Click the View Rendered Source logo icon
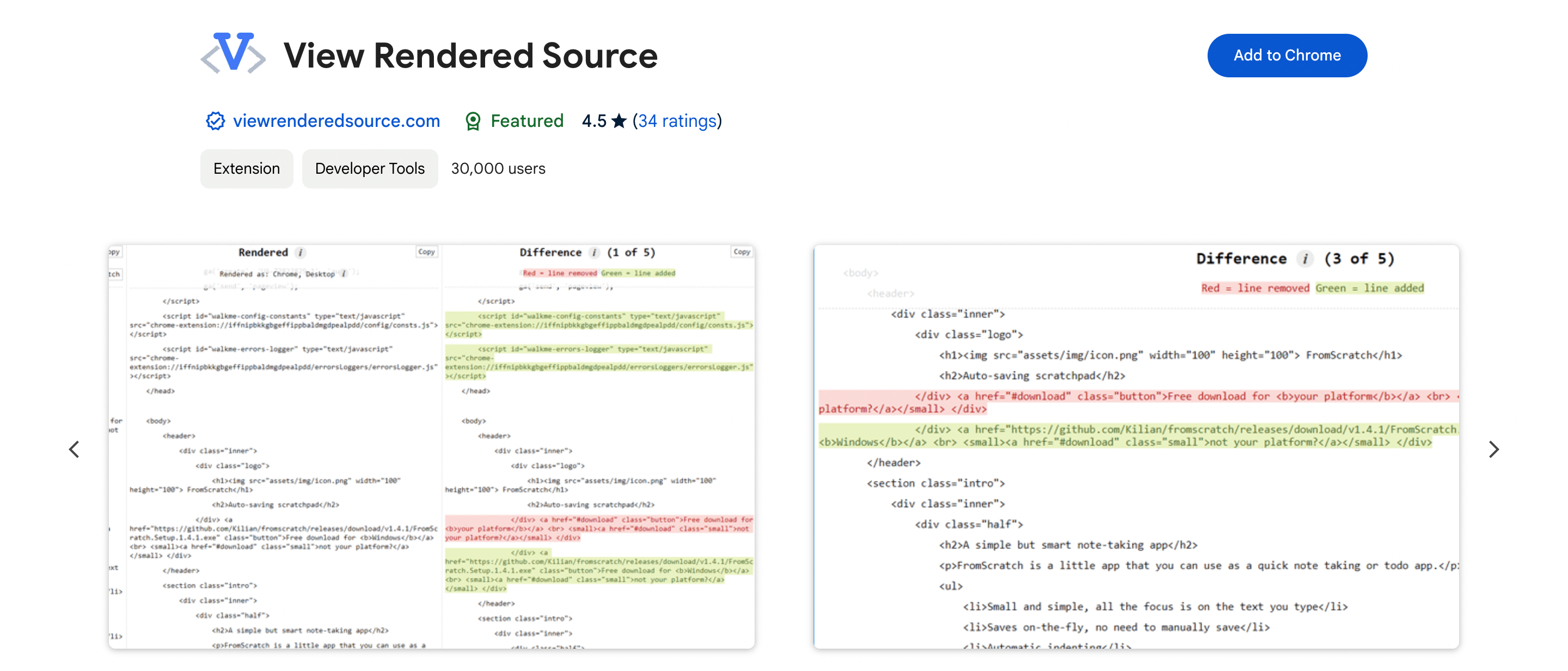The image size is (1568, 671). point(233,53)
